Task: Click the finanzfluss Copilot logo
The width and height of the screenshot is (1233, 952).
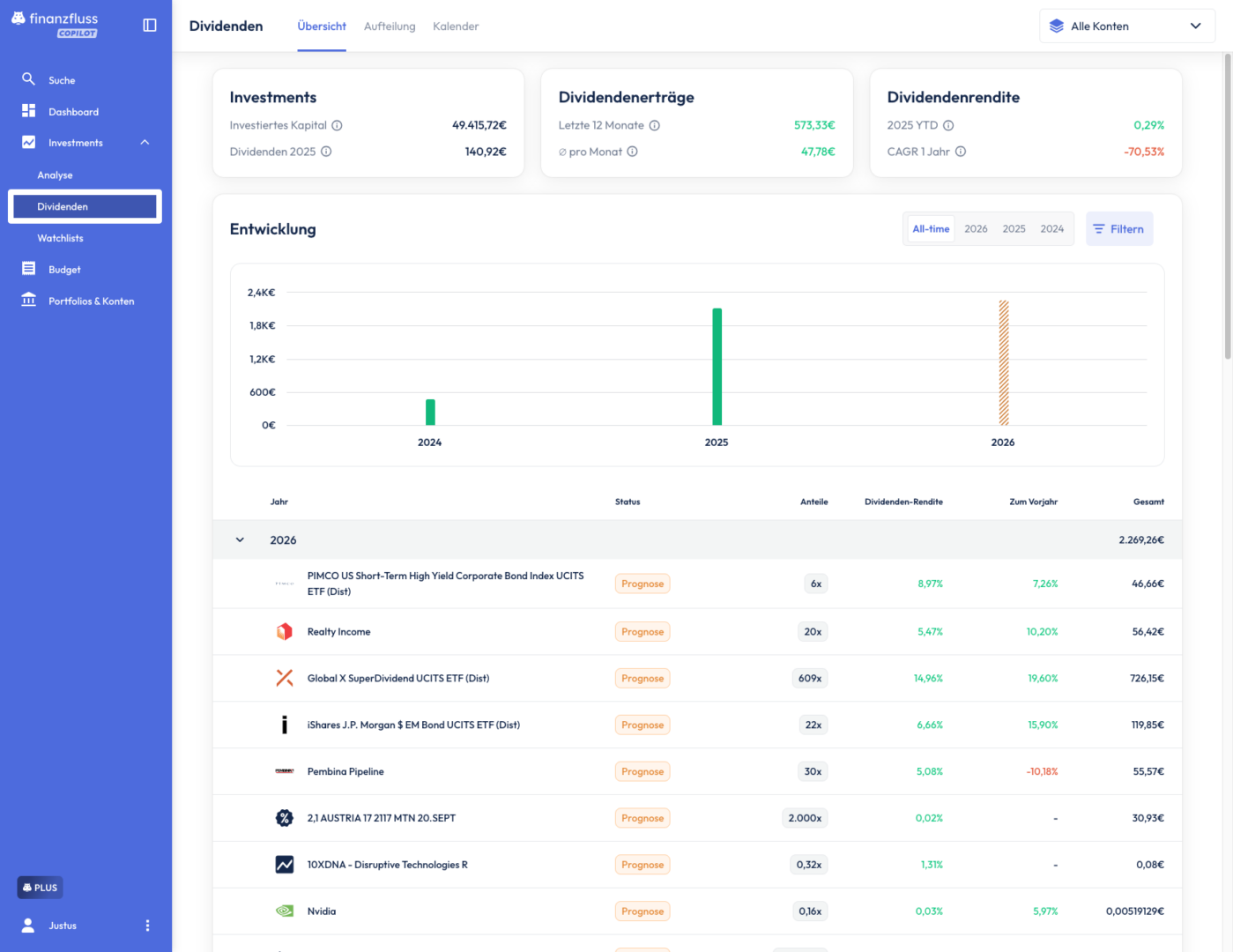Action: point(55,25)
